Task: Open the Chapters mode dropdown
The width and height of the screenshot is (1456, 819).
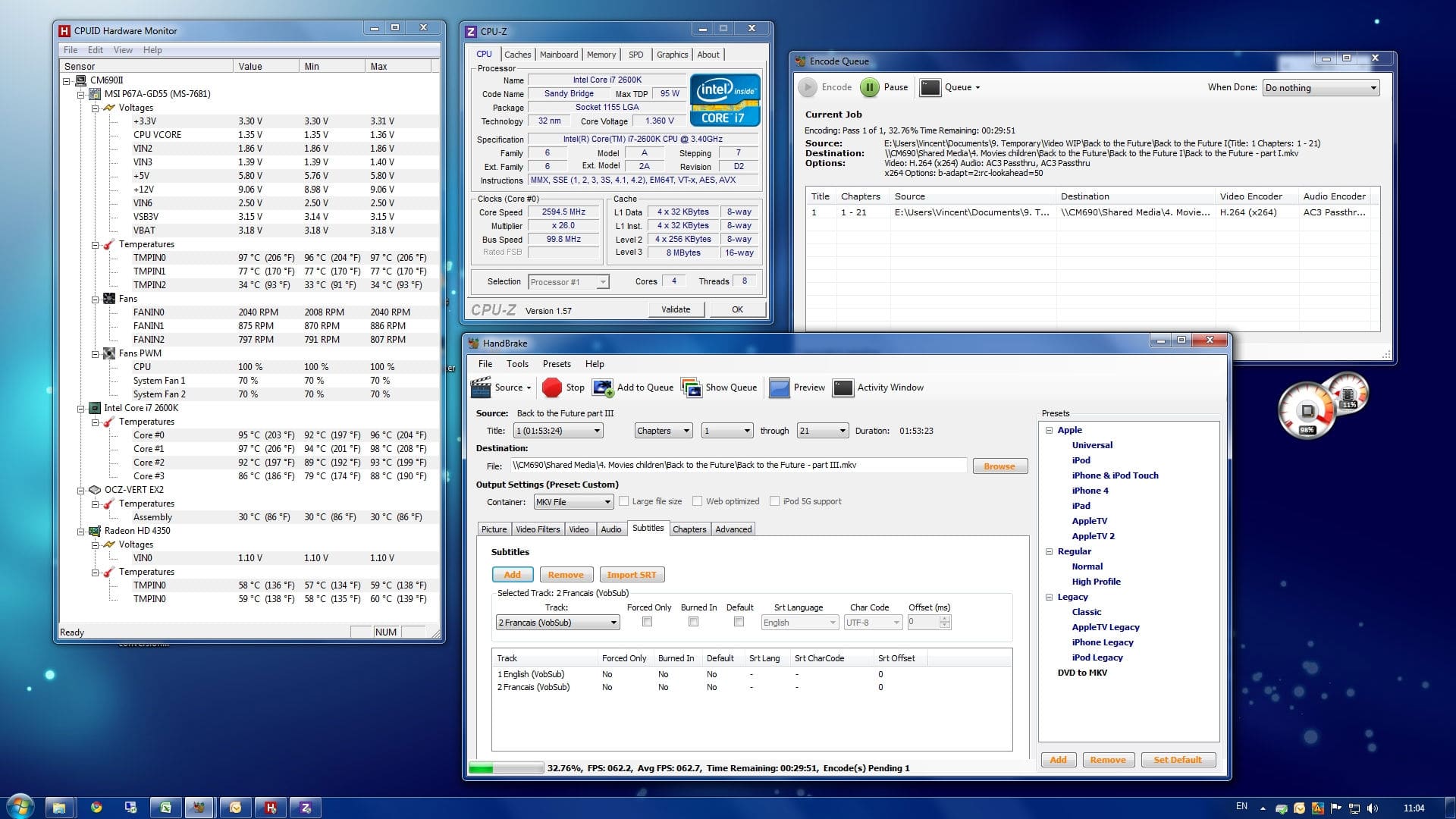Action: pyautogui.click(x=664, y=431)
